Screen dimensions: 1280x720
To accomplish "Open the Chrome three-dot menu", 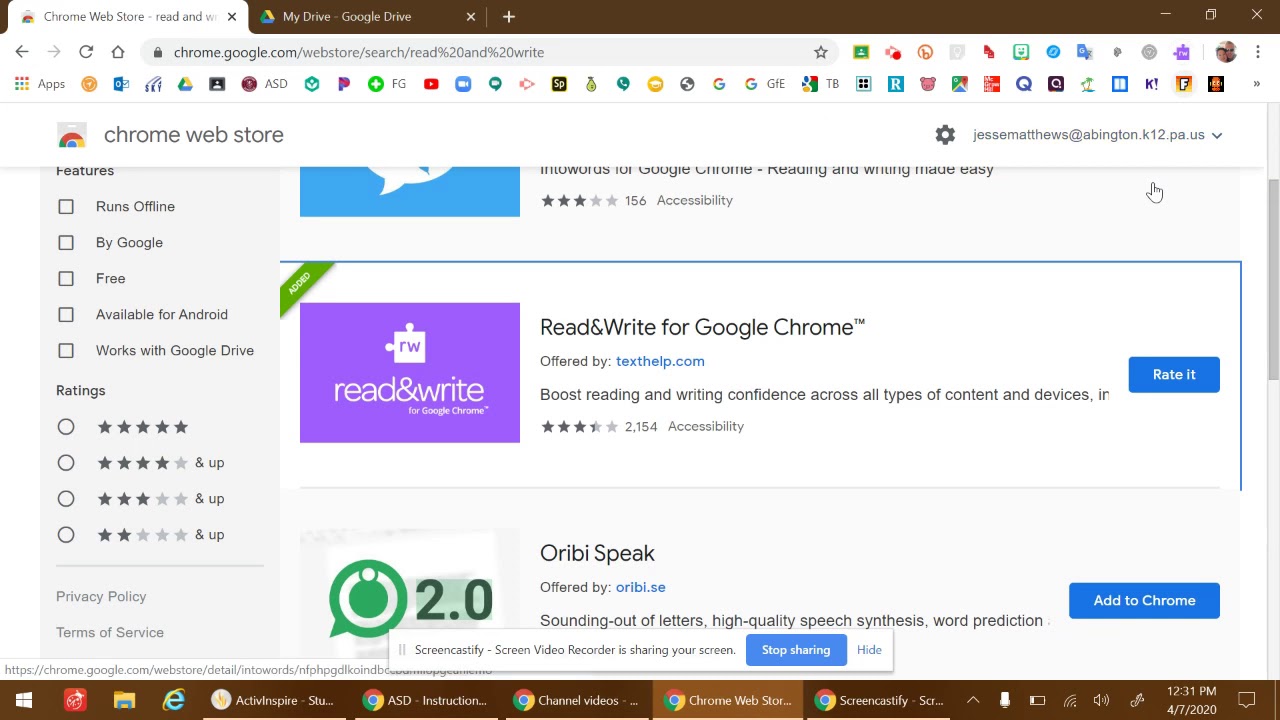I will 1258,52.
